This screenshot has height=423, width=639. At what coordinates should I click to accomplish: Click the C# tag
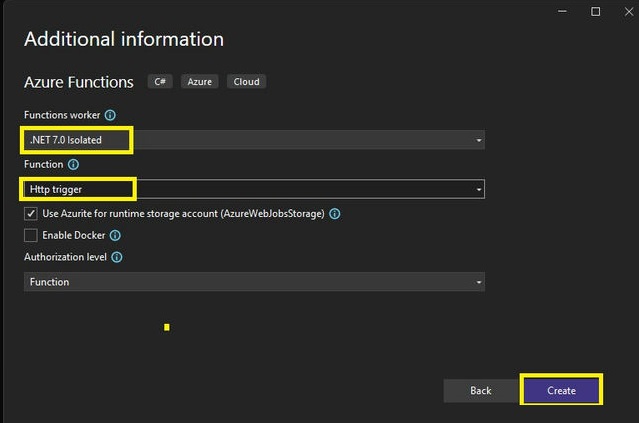[160, 82]
